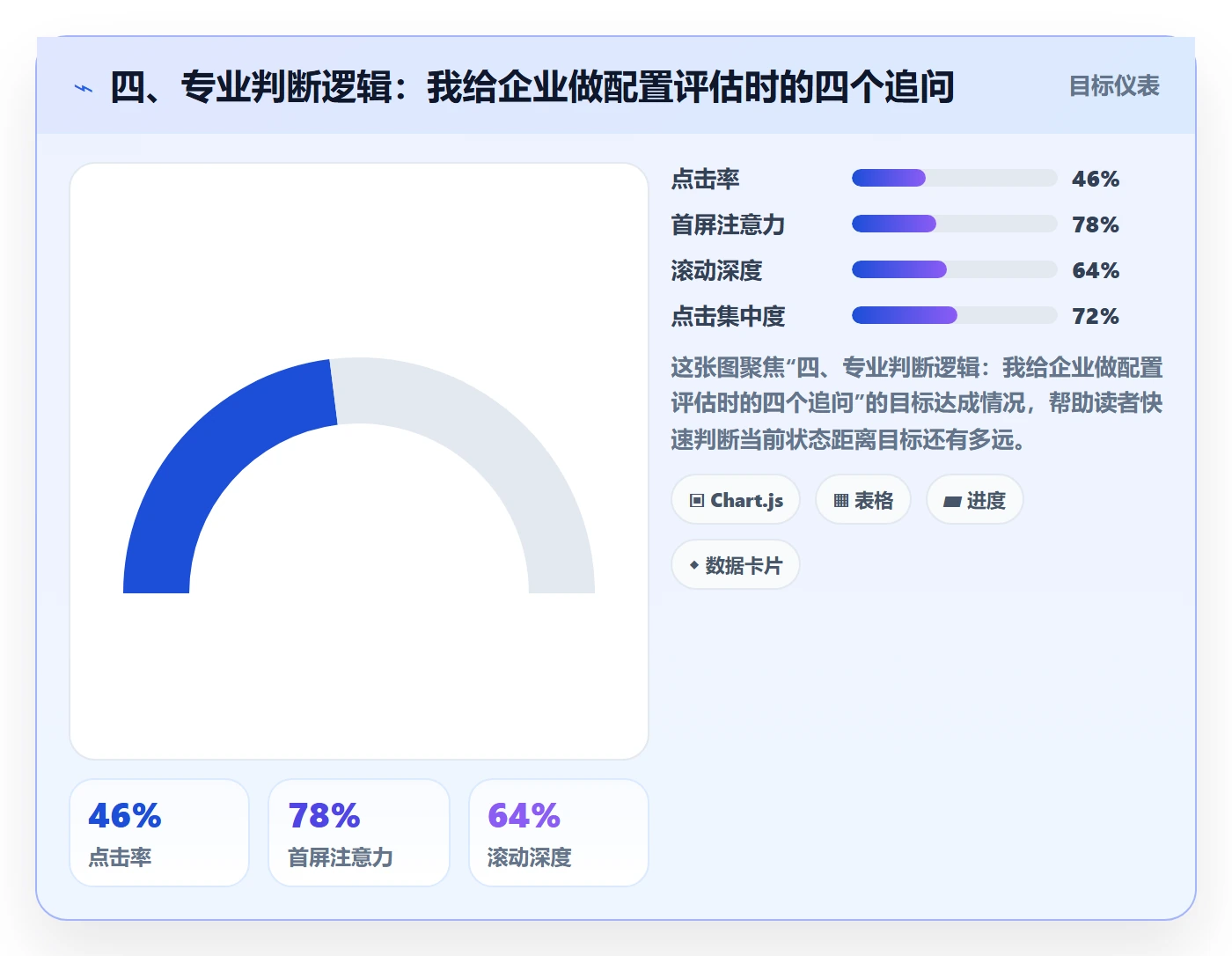Click the 数据卡片 tag chip
The height and width of the screenshot is (956, 1232).
point(736,565)
